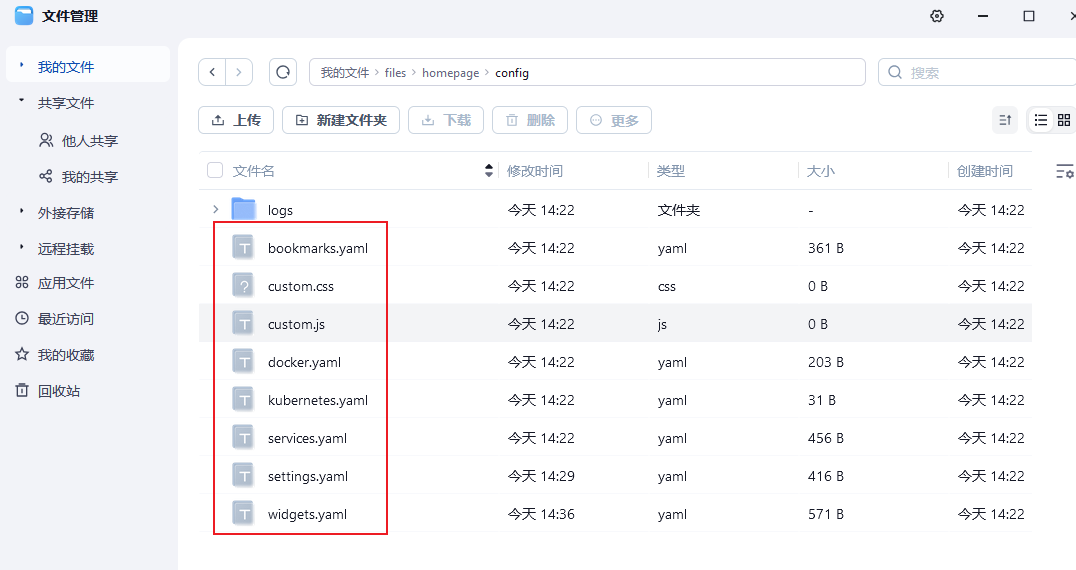This screenshot has width=1076, height=570.
Task: Expand the 外接存储 sidebar section
Action: 22,212
